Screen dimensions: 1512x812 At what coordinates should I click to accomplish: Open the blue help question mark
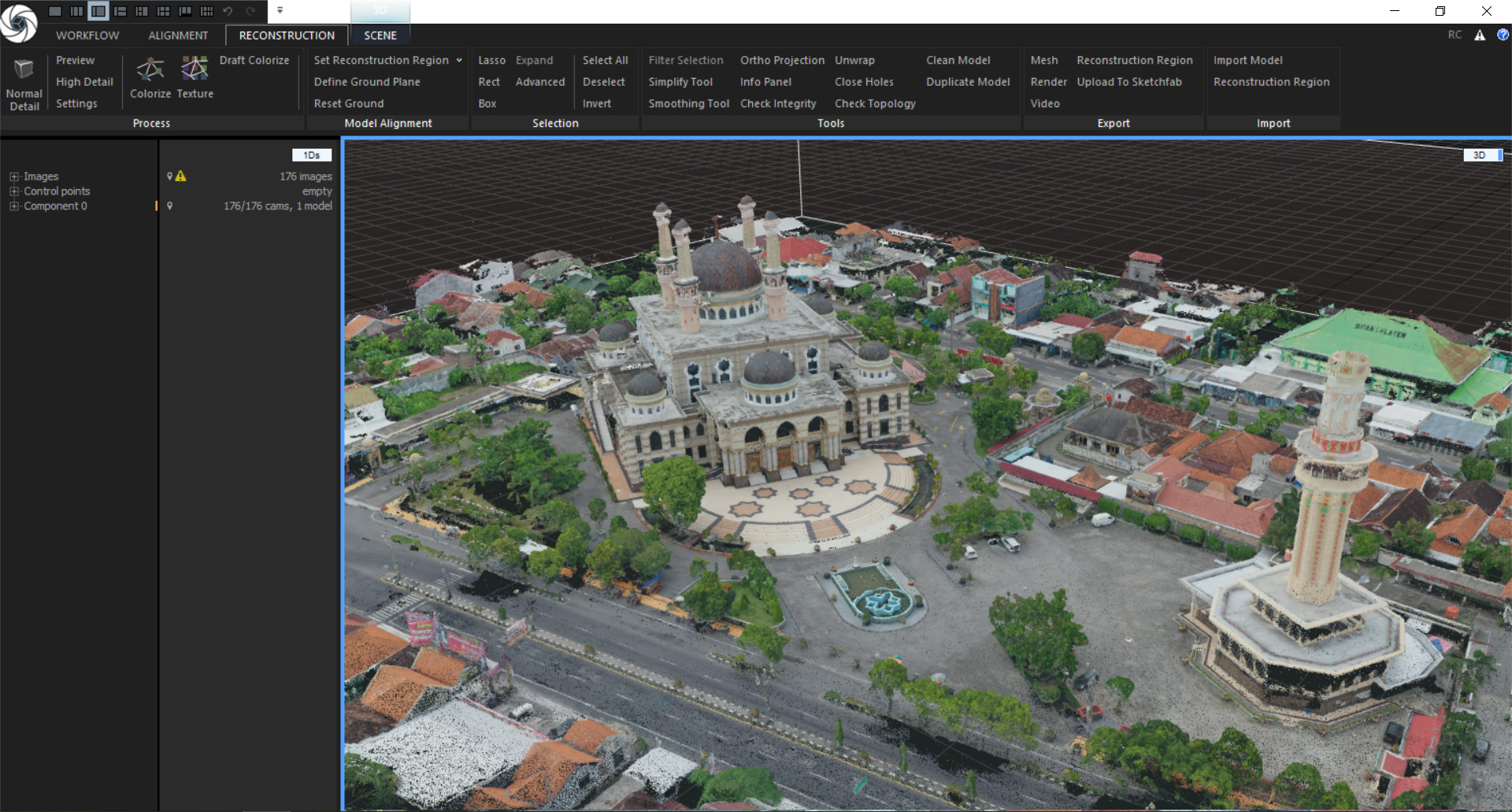(1503, 35)
